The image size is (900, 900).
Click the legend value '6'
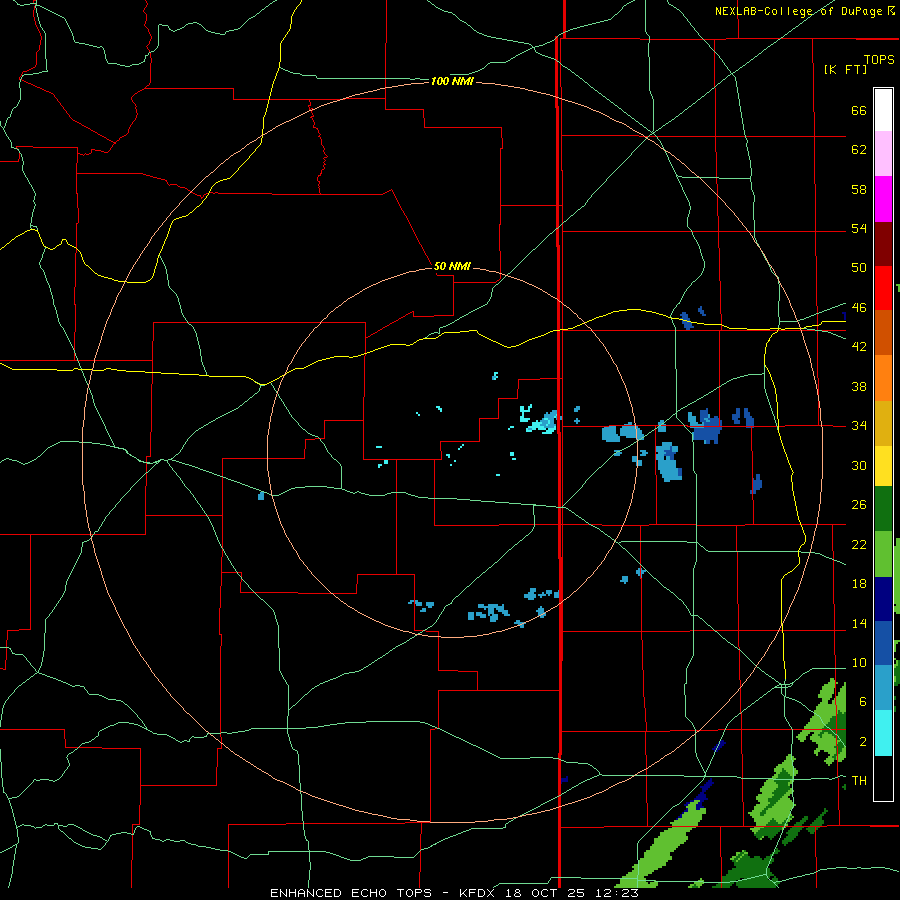(x=863, y=702)
